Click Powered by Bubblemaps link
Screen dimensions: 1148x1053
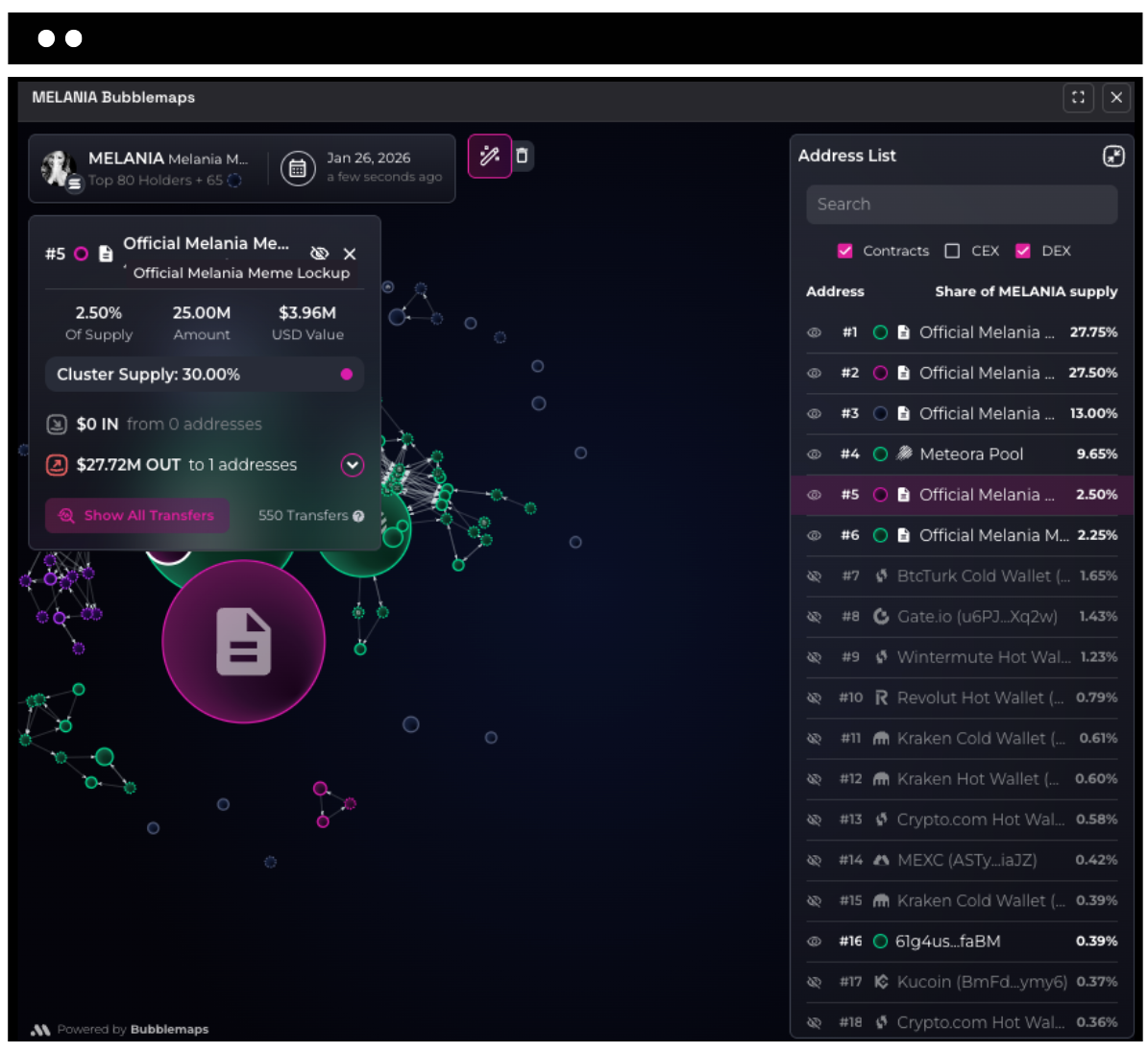pos(119,1030)
